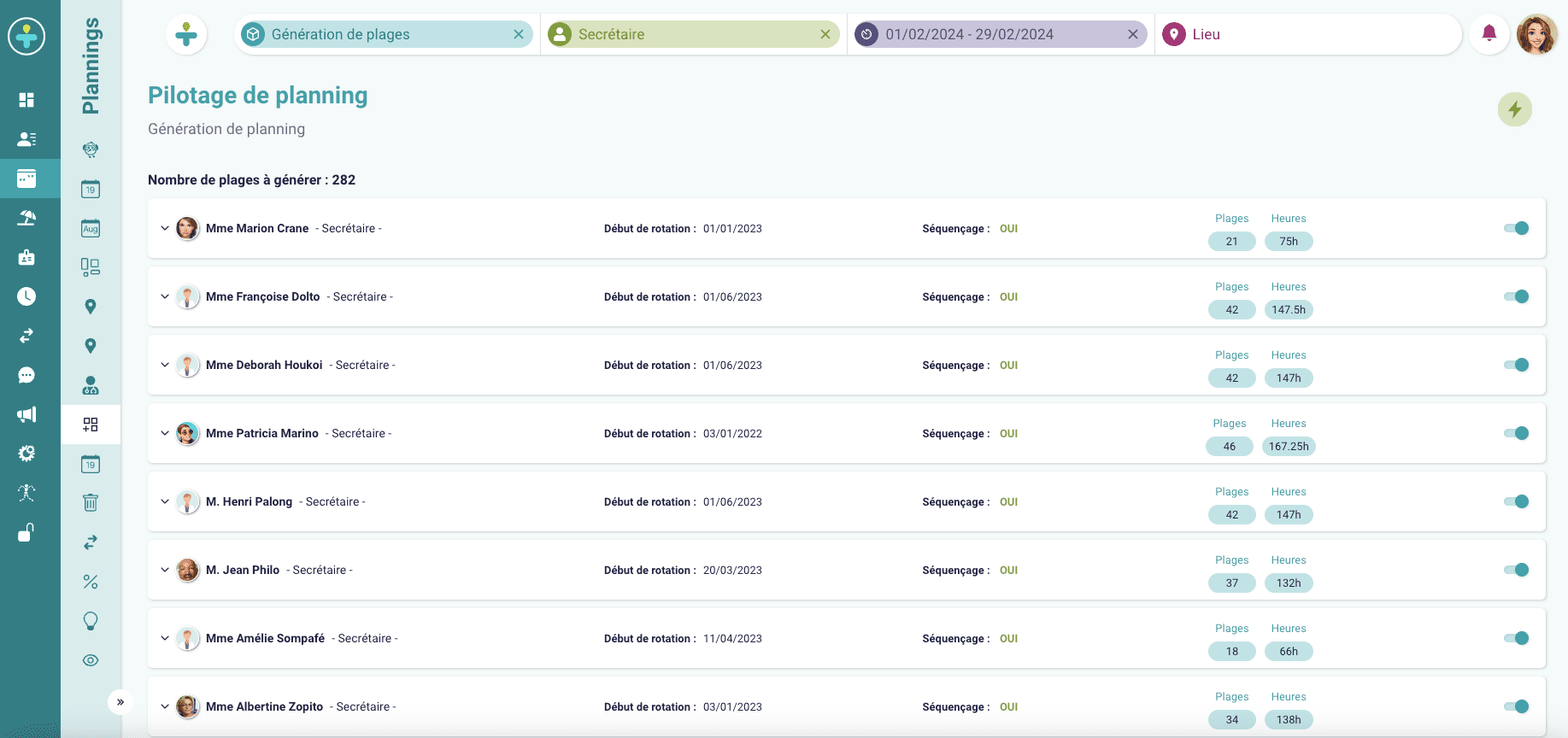Open the brain icon in Plannings sidebar
The height and width of the screenshot is (738, 1568).
[x=91, y=150]
